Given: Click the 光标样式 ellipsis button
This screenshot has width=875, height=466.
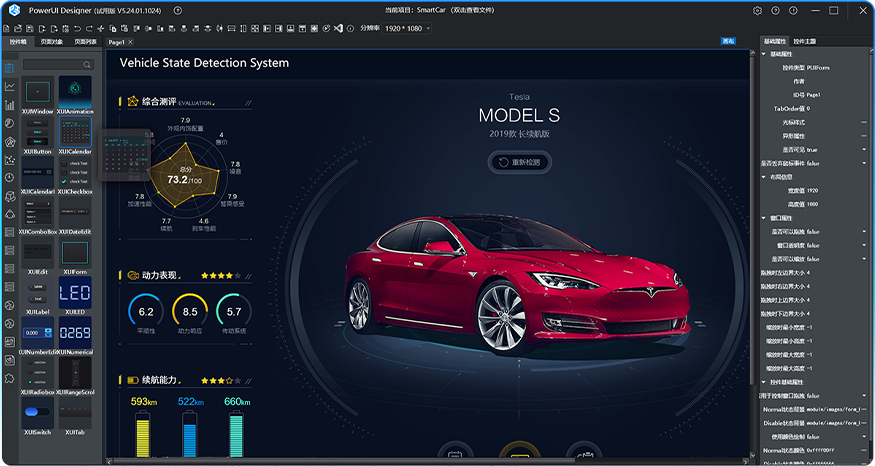Looking at the screenshot, I should (x=864, y=122).
